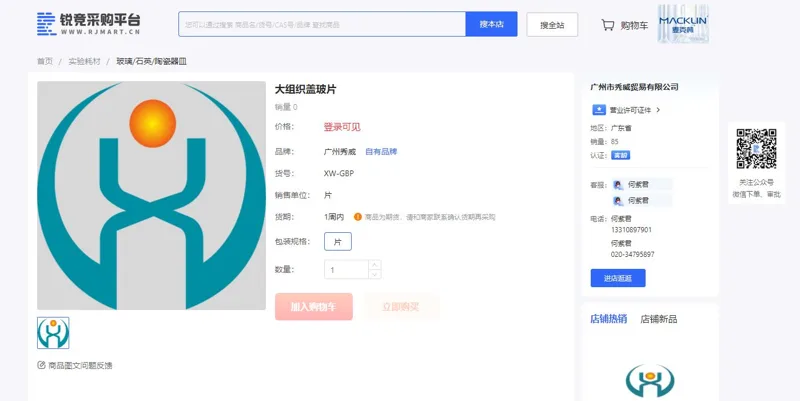Click 加入购物车 add-to-cart button
The width and height of the screenshot is (800, 401).
click(314, 307)
